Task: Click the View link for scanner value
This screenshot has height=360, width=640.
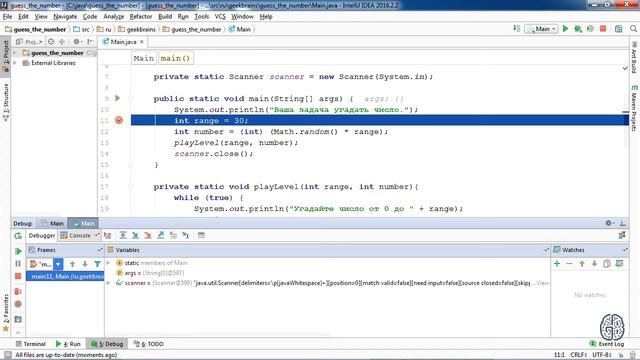Action: pyautogui.click(x=542, y=283)
